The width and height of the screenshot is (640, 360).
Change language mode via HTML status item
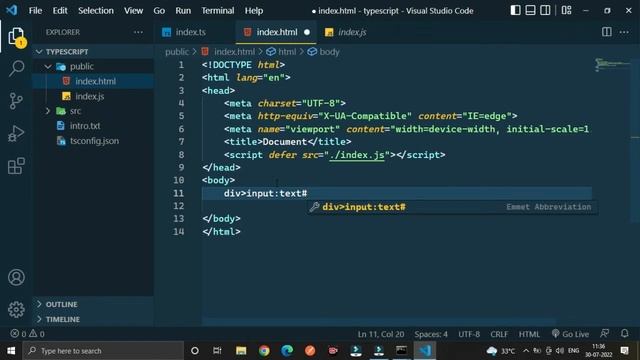(x=529, y=334)
